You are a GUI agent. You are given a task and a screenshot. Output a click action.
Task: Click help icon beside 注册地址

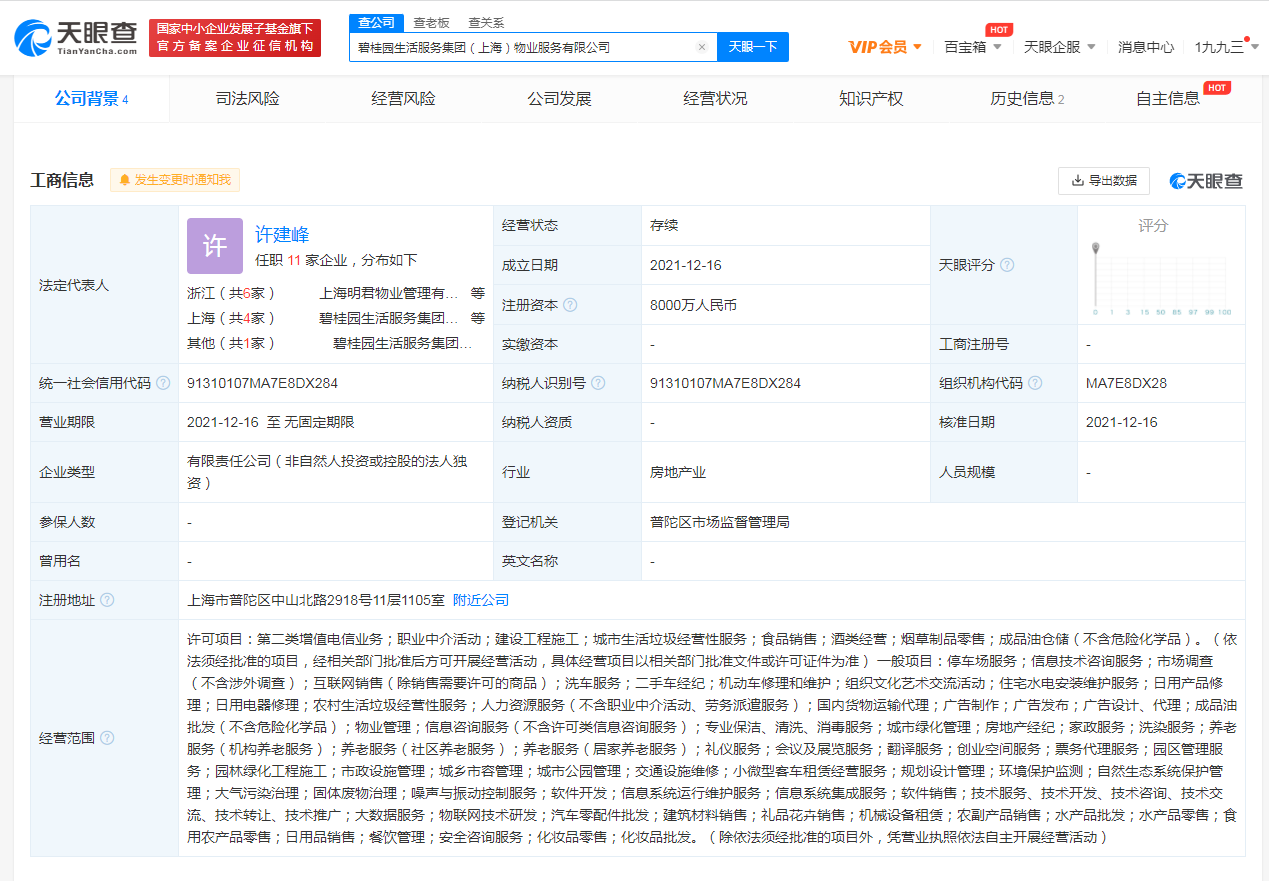click(x=107, y=600)
